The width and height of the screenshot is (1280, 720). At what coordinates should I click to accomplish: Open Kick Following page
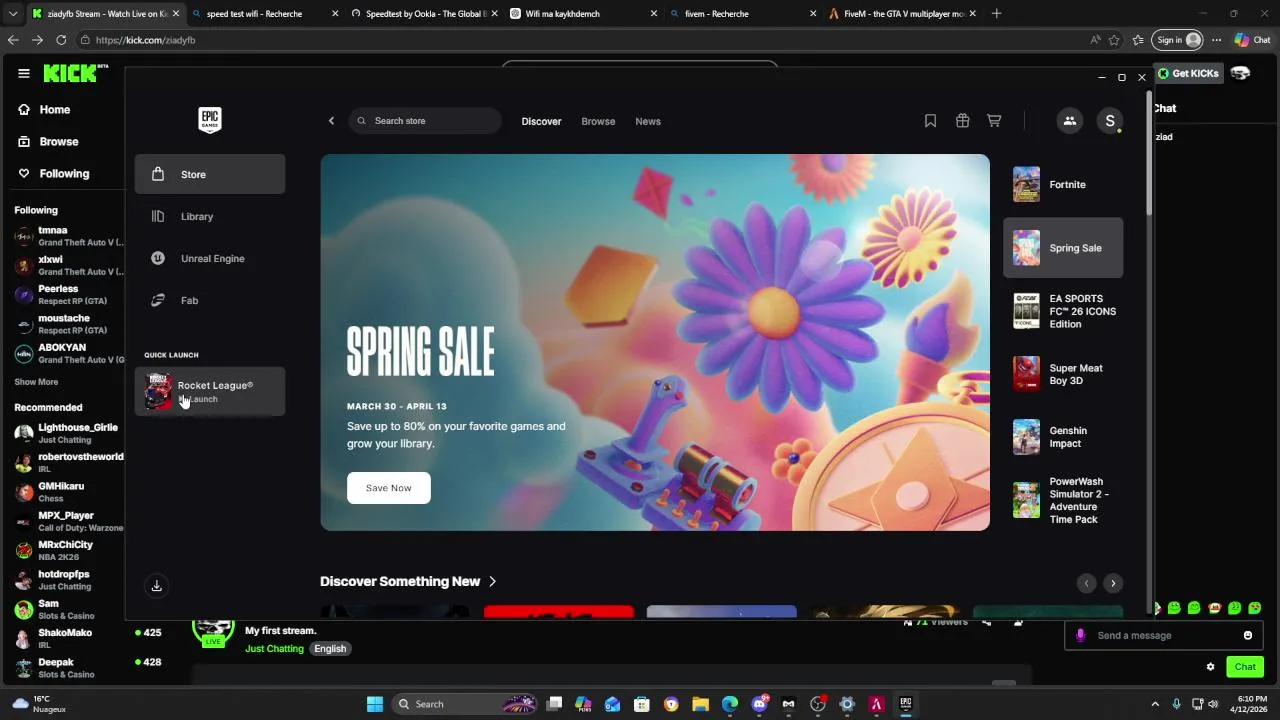[64, 174]
